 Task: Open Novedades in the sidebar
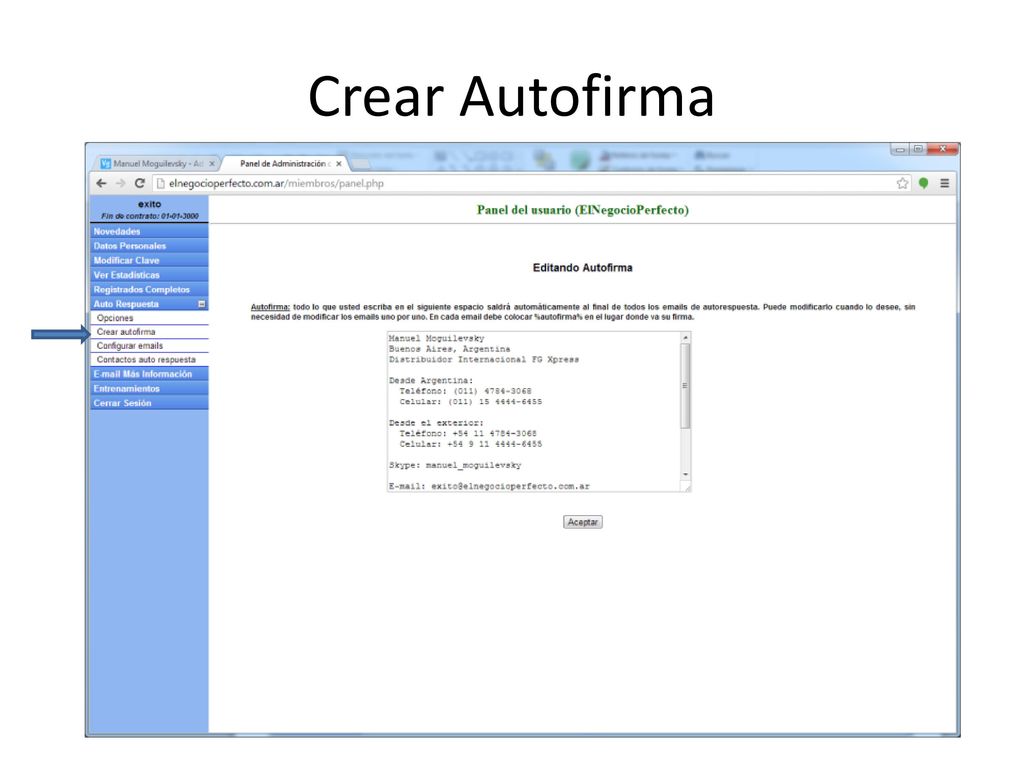point(149,231)
